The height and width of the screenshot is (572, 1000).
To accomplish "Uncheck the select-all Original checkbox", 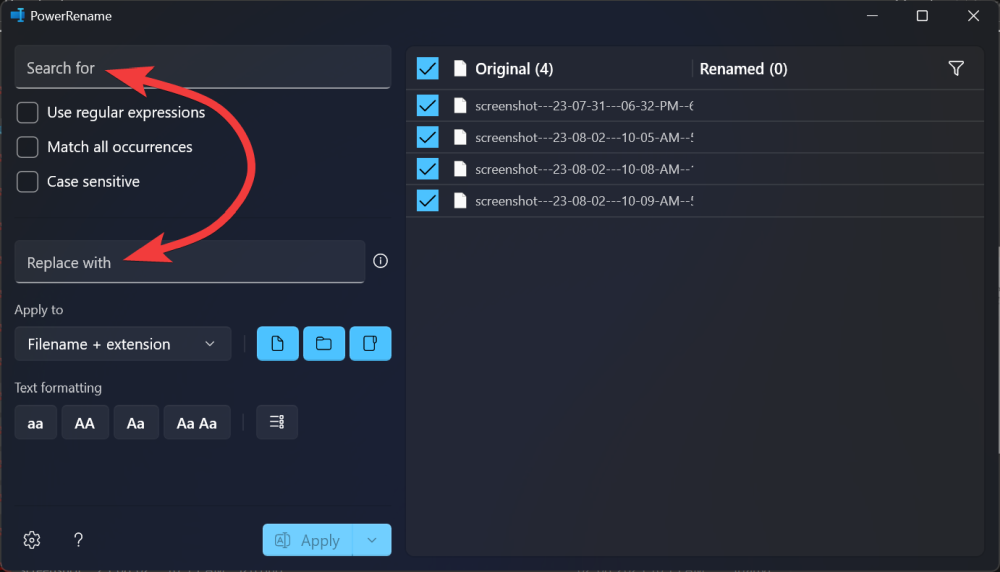I will 427,68.
